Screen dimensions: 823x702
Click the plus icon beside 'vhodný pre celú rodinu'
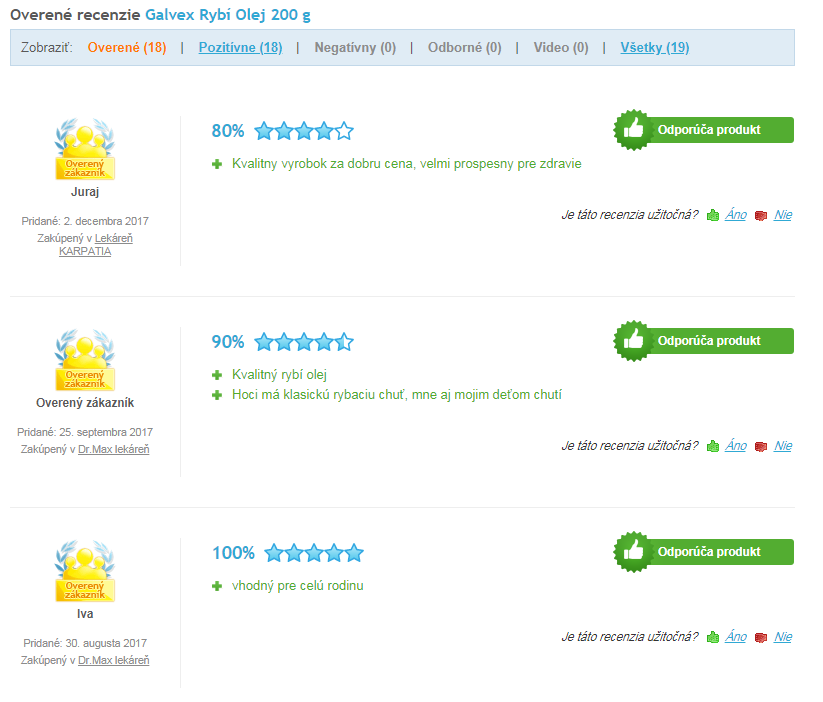point(217,586)
